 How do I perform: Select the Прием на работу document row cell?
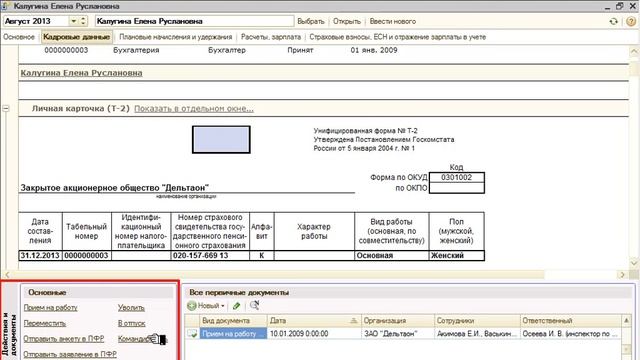point(233,333)
